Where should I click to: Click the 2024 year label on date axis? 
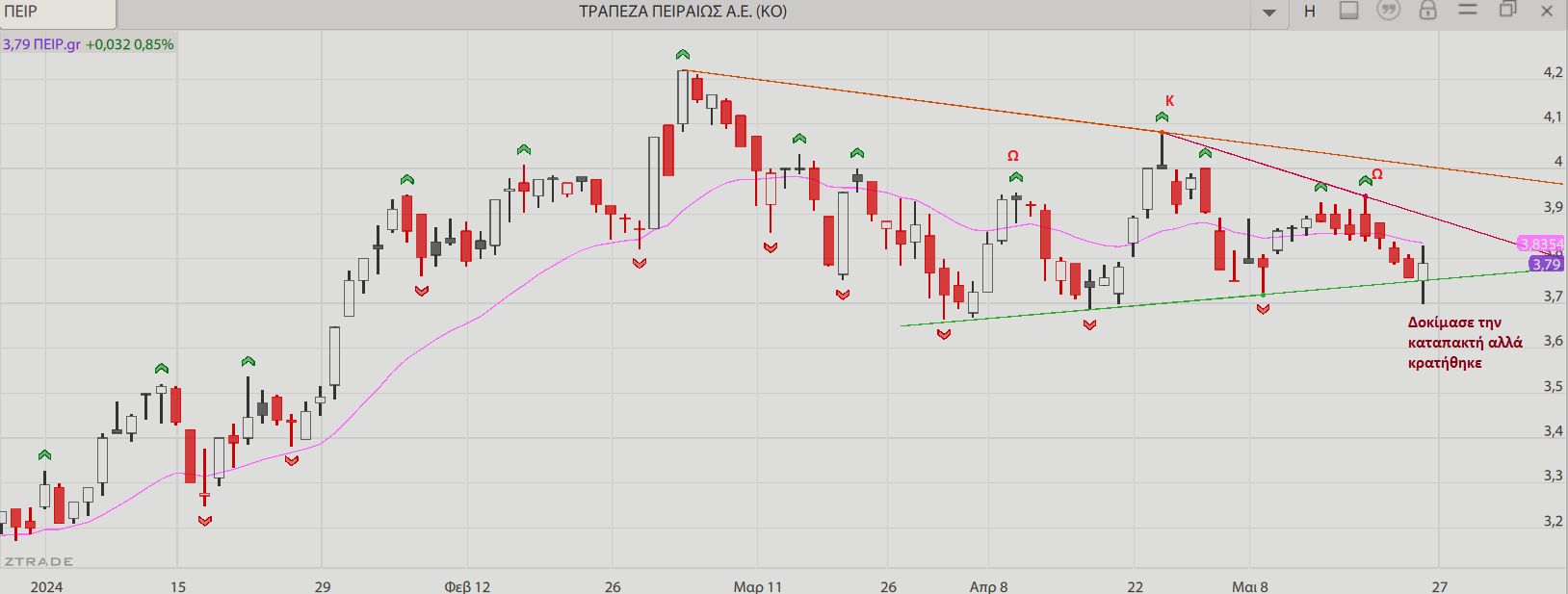tap(46, 586)
